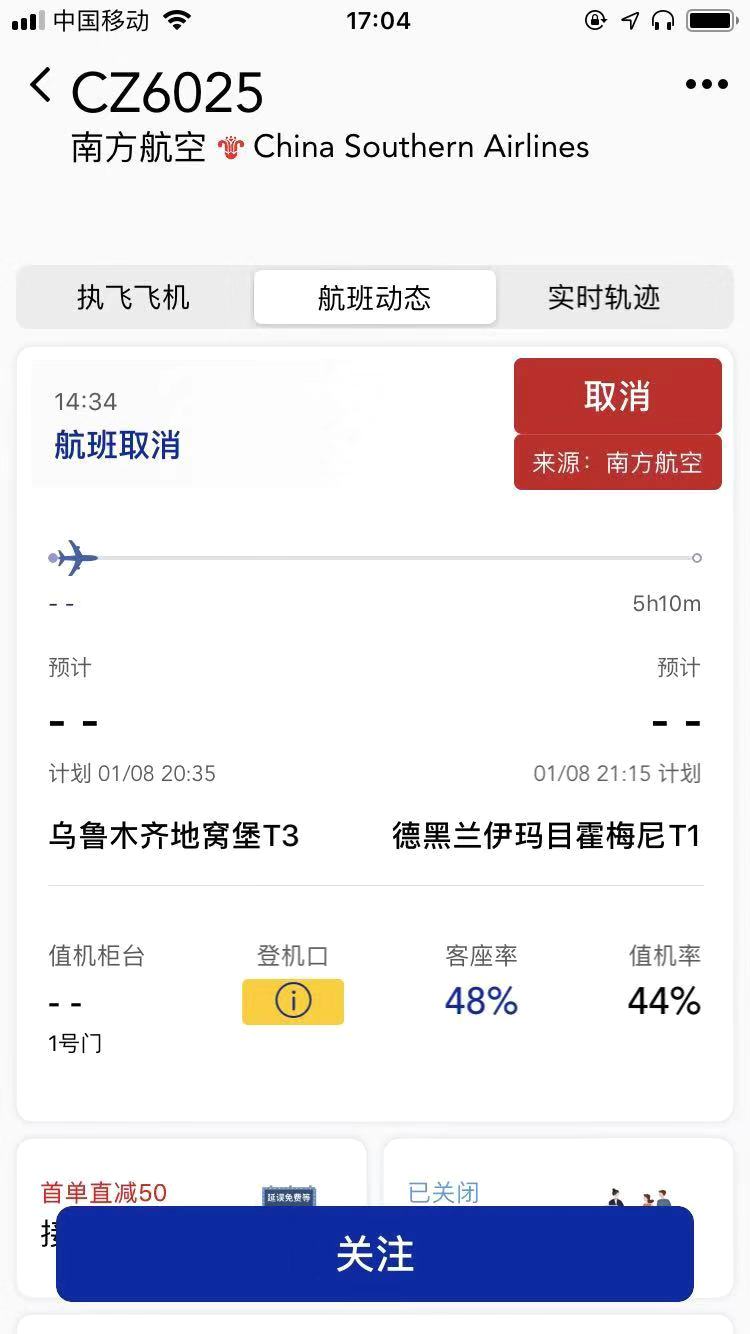This screenshot has width=750, height=1334.
Task: Switch to 执飞飞机 tab
Action: coord(133,297)
